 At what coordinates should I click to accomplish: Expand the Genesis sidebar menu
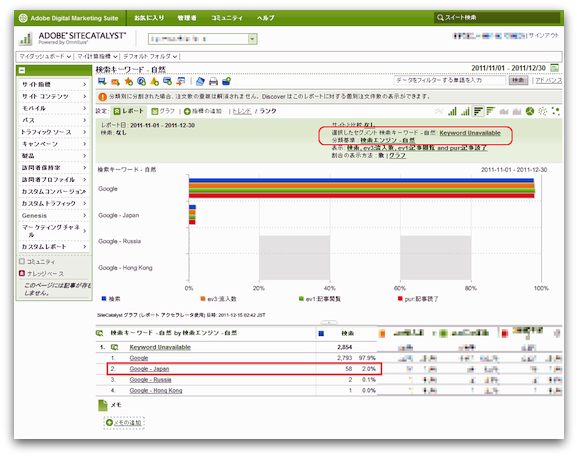click(x=54, y=215)
